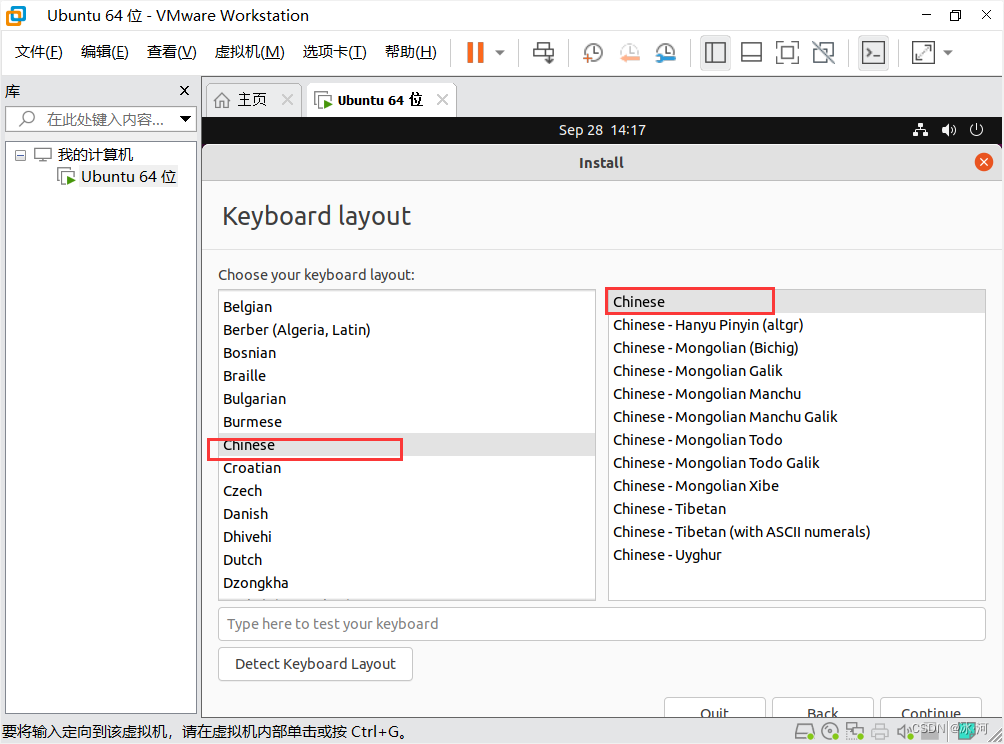Select Burmese keyboard layout

pos(407,422)
